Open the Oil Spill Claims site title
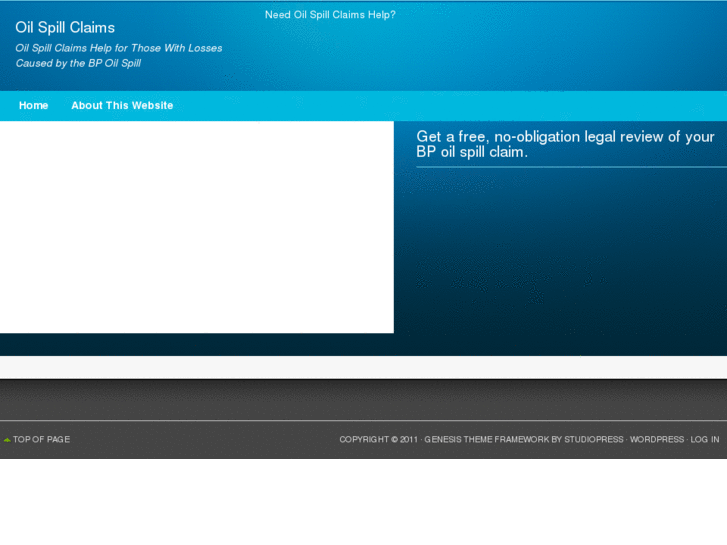 click(65, 28)
